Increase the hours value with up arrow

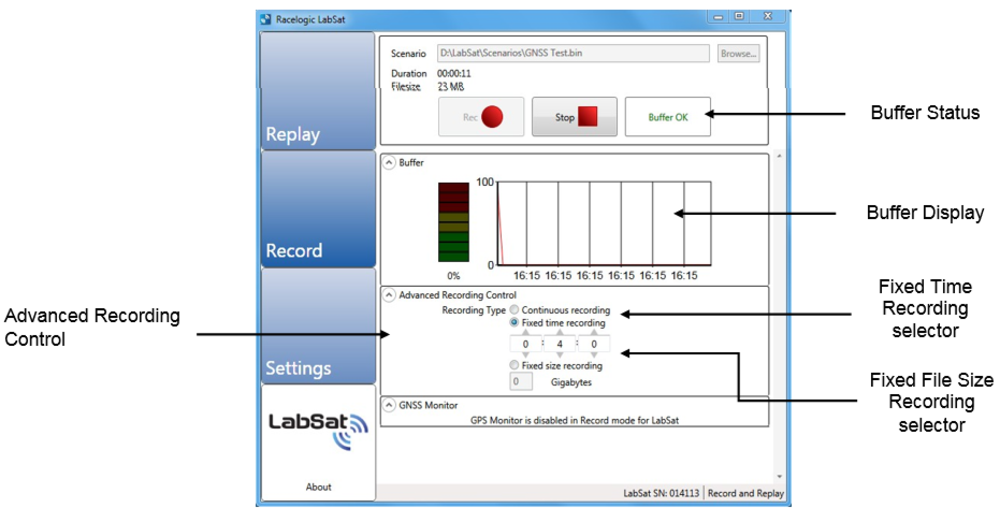pos(526,332)
